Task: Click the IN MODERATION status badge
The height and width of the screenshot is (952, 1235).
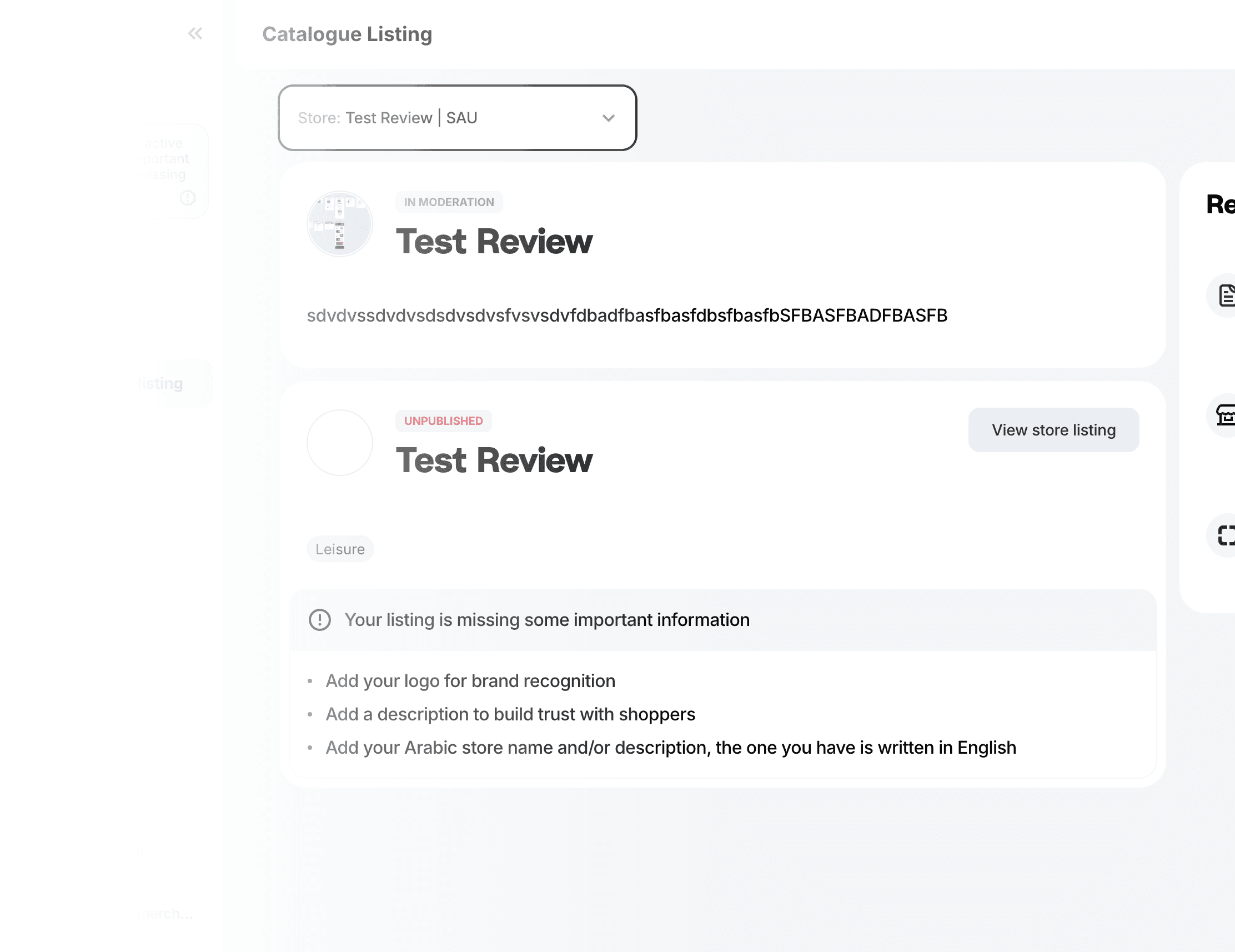Action: (x=449, y=202)
